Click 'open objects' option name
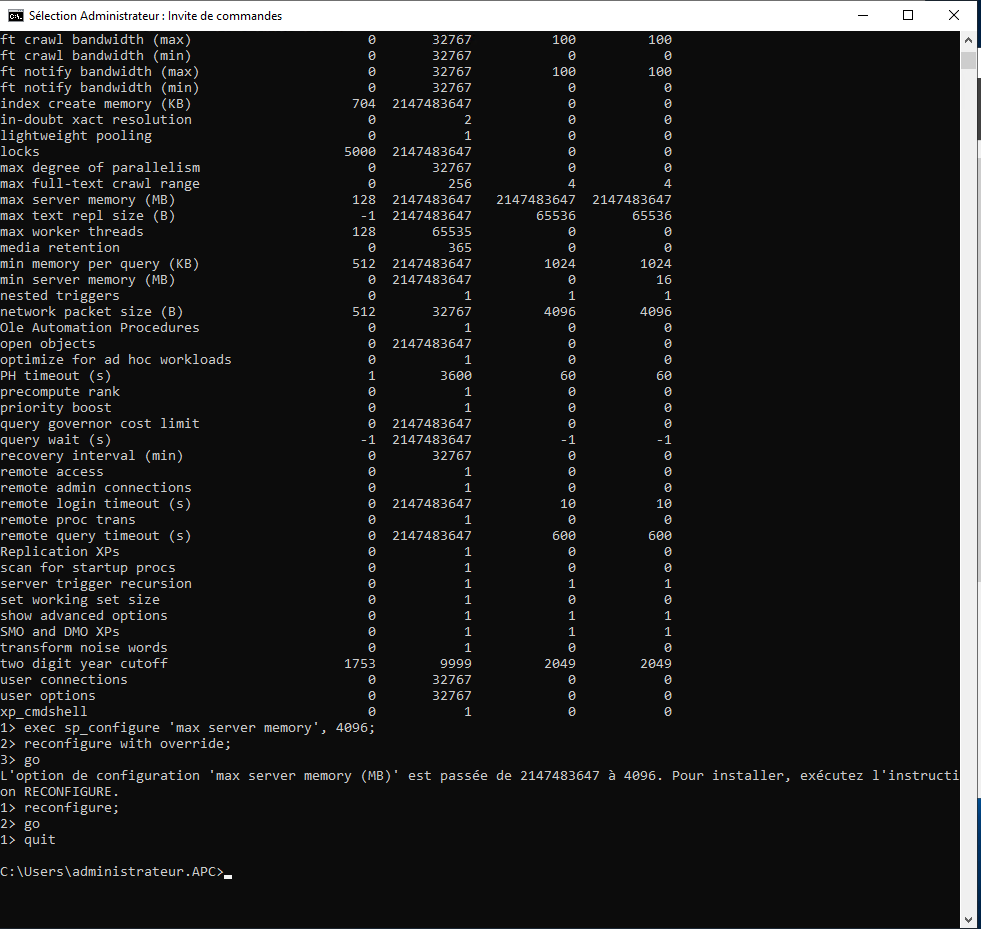This screenshot has width=981, height=929. tap(48, 343)
